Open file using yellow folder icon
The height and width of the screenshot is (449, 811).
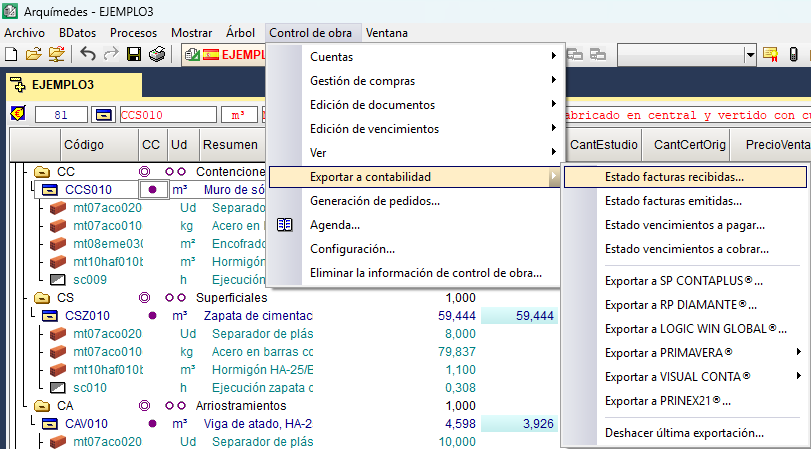[x=33, y=54]
